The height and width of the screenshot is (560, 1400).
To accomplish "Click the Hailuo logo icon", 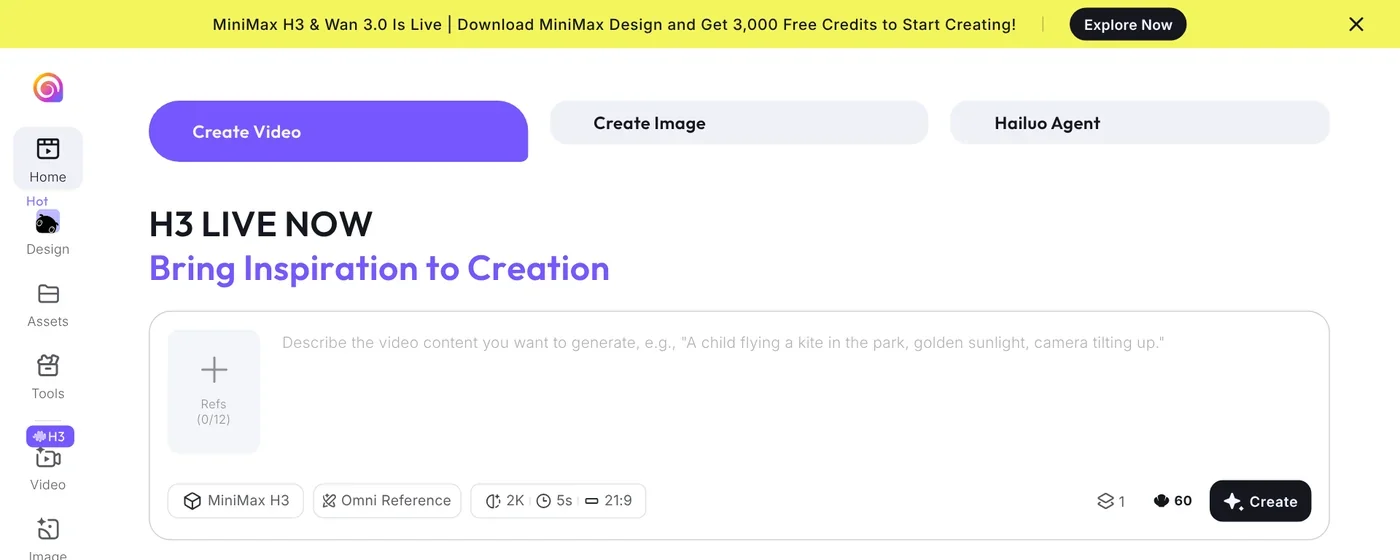I will click(x=48, y=88).
